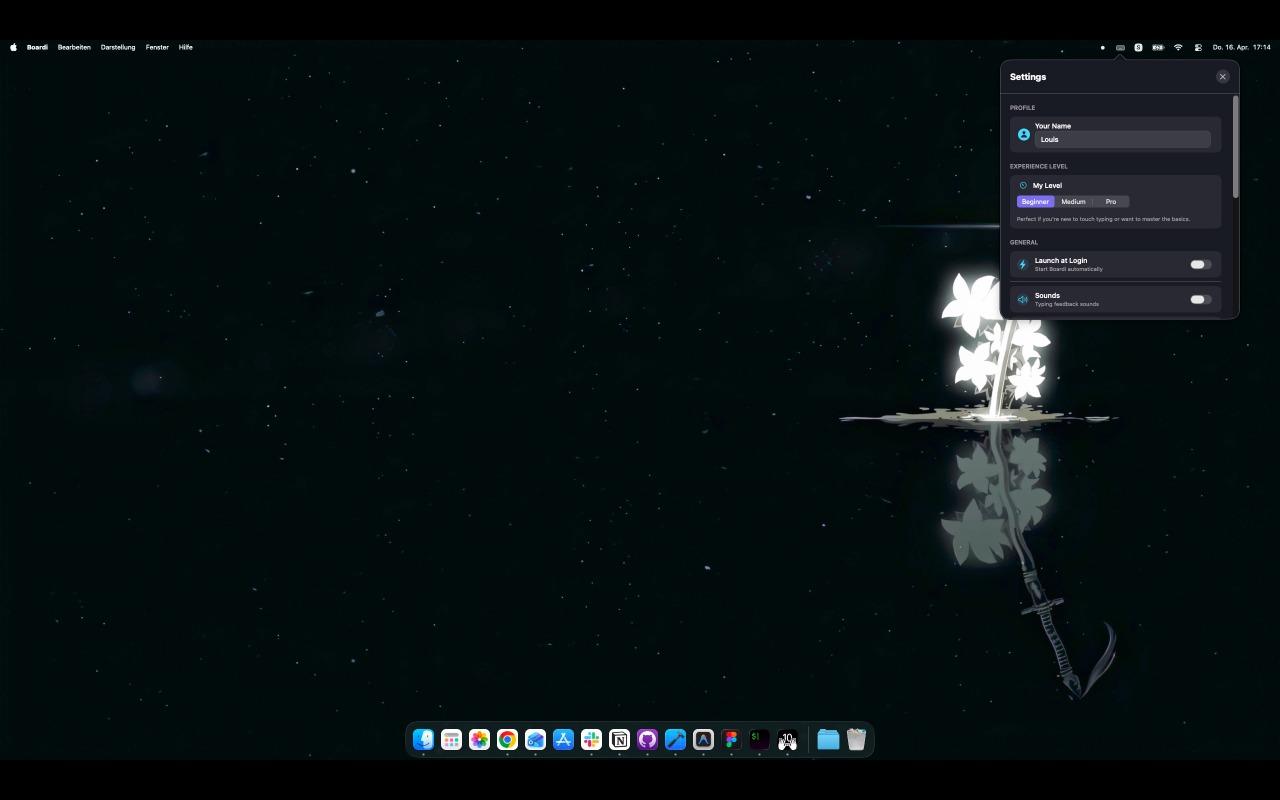Viewport: 1280px width, 800px height.
Task: Open the blue card app after Chrome in dock
Action: 536,739
